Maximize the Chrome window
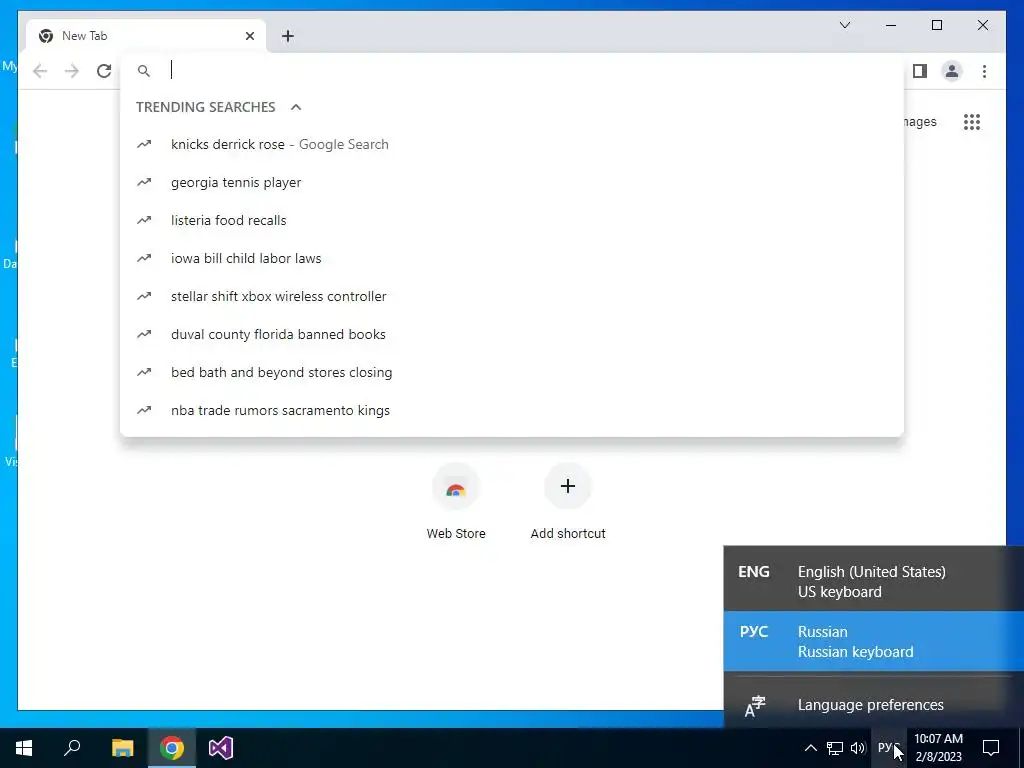The image size is (1024, 768). [936, 25]
